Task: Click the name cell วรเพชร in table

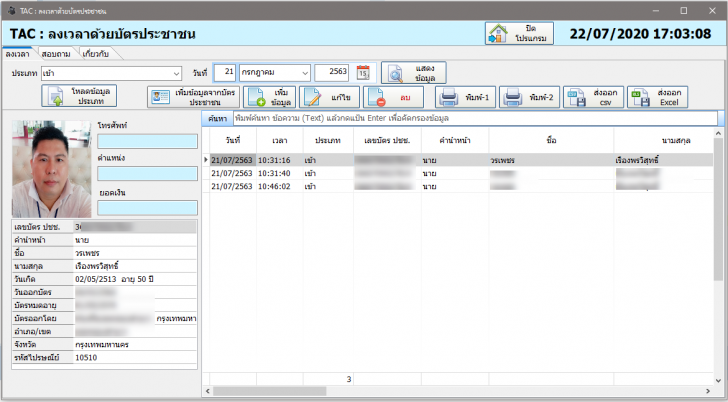Action: [x=551, y=160]
